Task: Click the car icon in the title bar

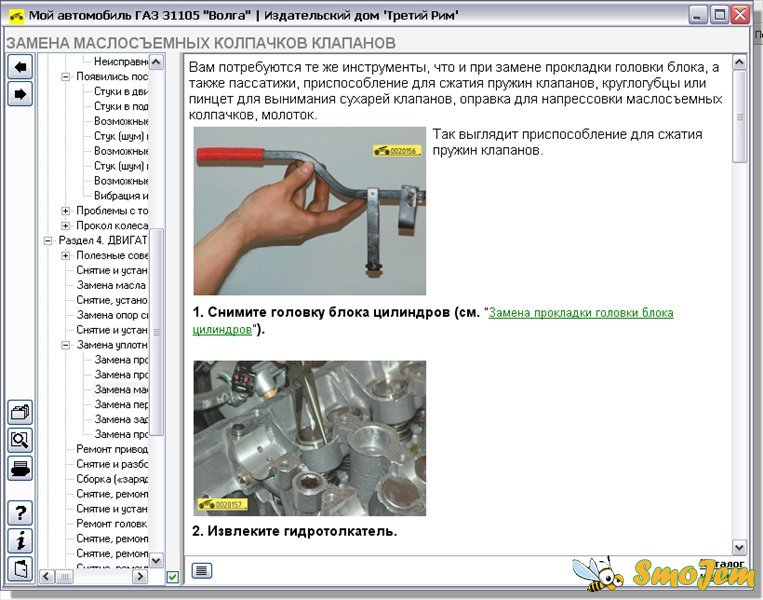Action: click(17, 16)
